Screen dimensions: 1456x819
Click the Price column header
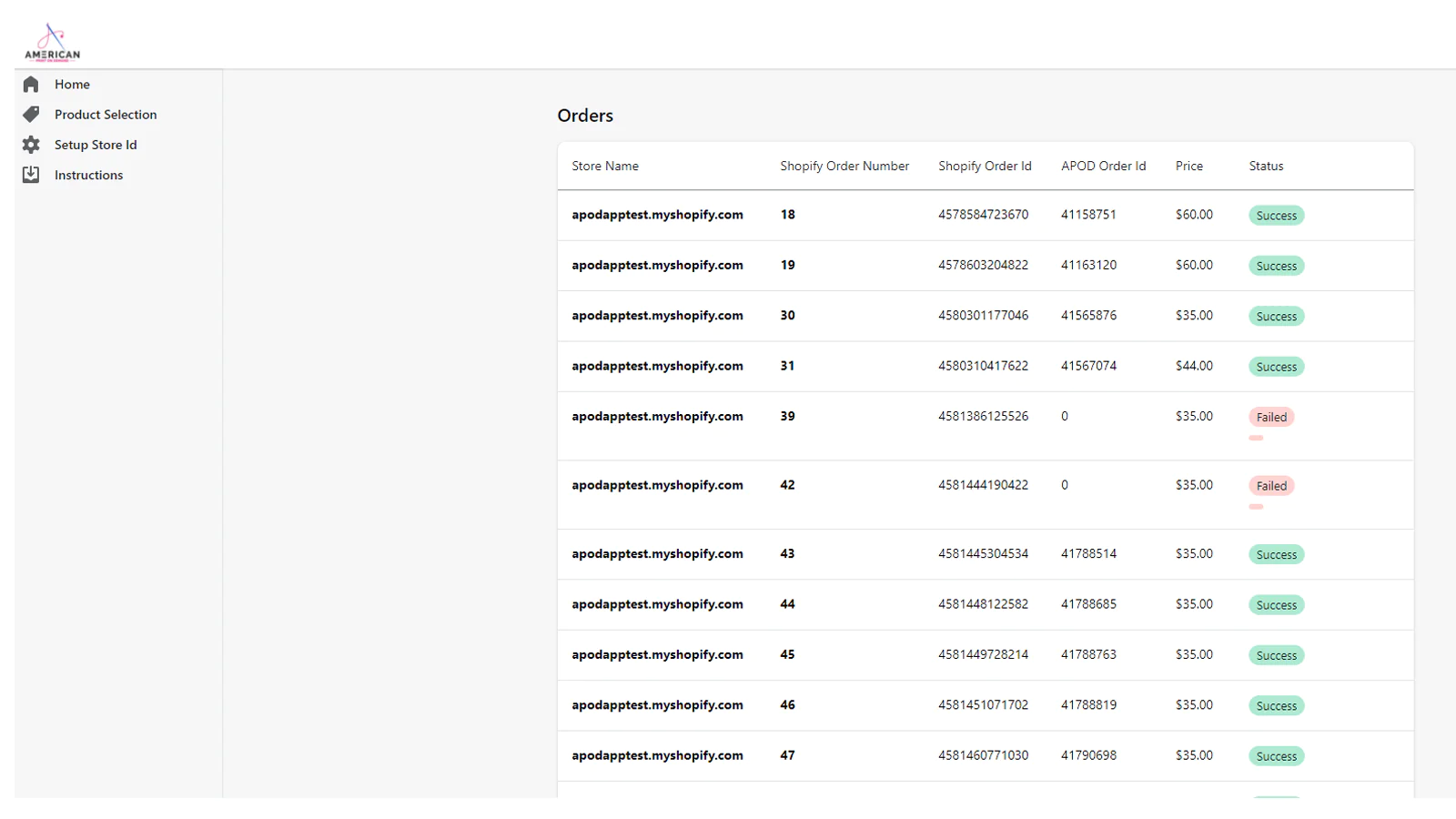(1188, 166)
